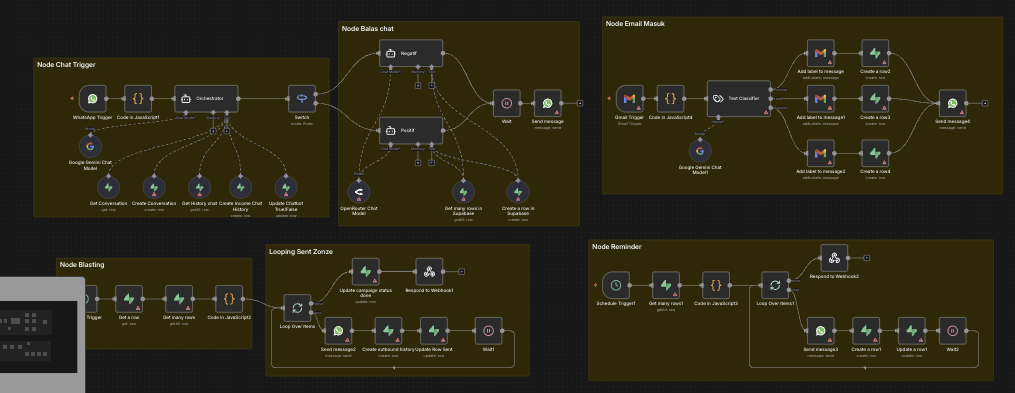This screenshot has height=393, width=1015.
Task: Select Google Gemini Chat Model node
Action: click(x=90, y=147)
